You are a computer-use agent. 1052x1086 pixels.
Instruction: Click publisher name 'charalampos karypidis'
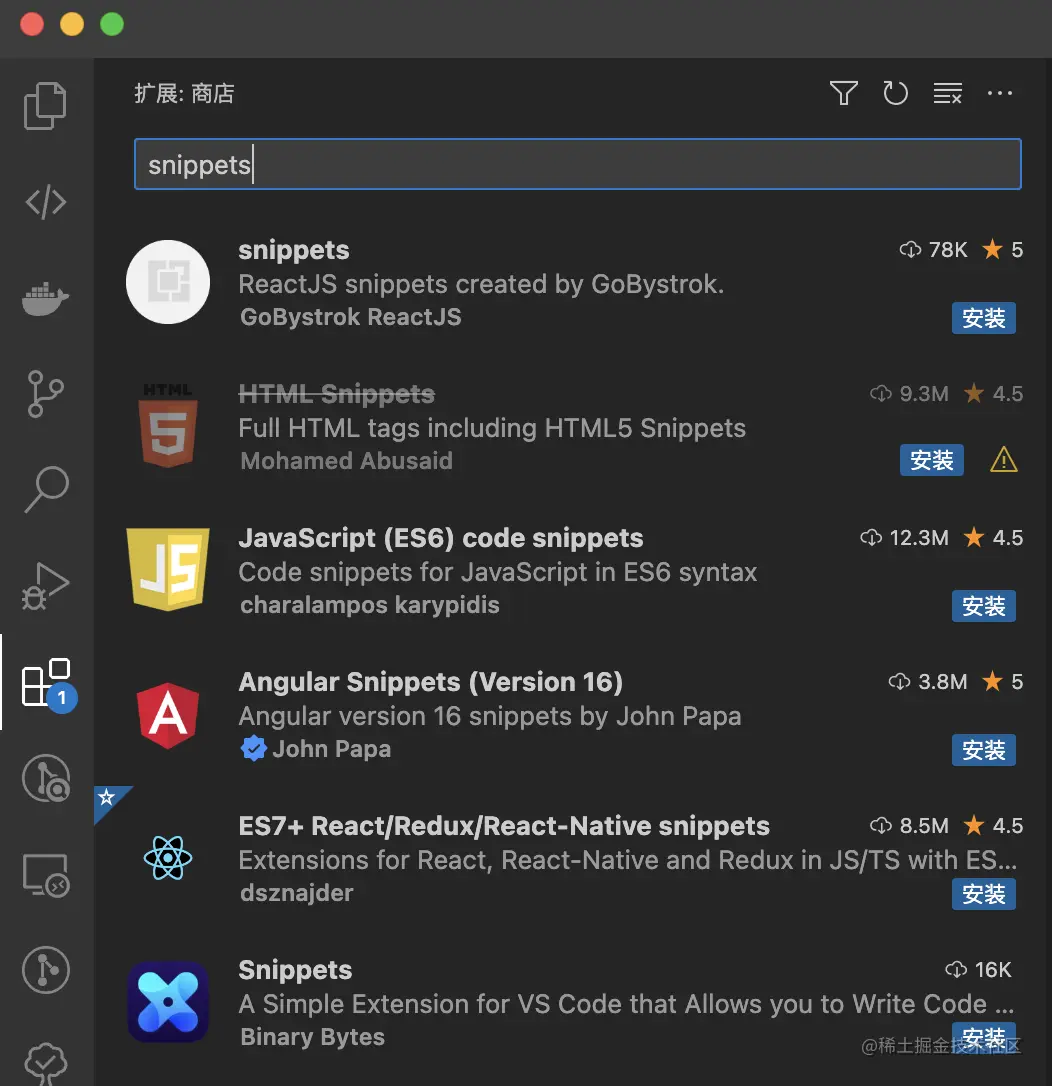point(369,605)
